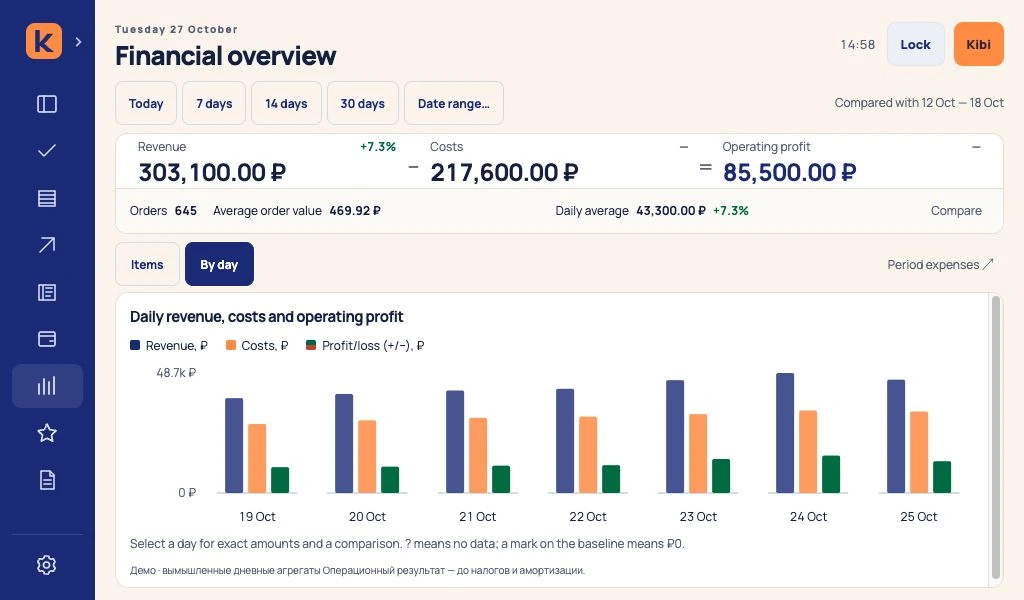Click the arrow icon beside Period expenses

point(988,264)
